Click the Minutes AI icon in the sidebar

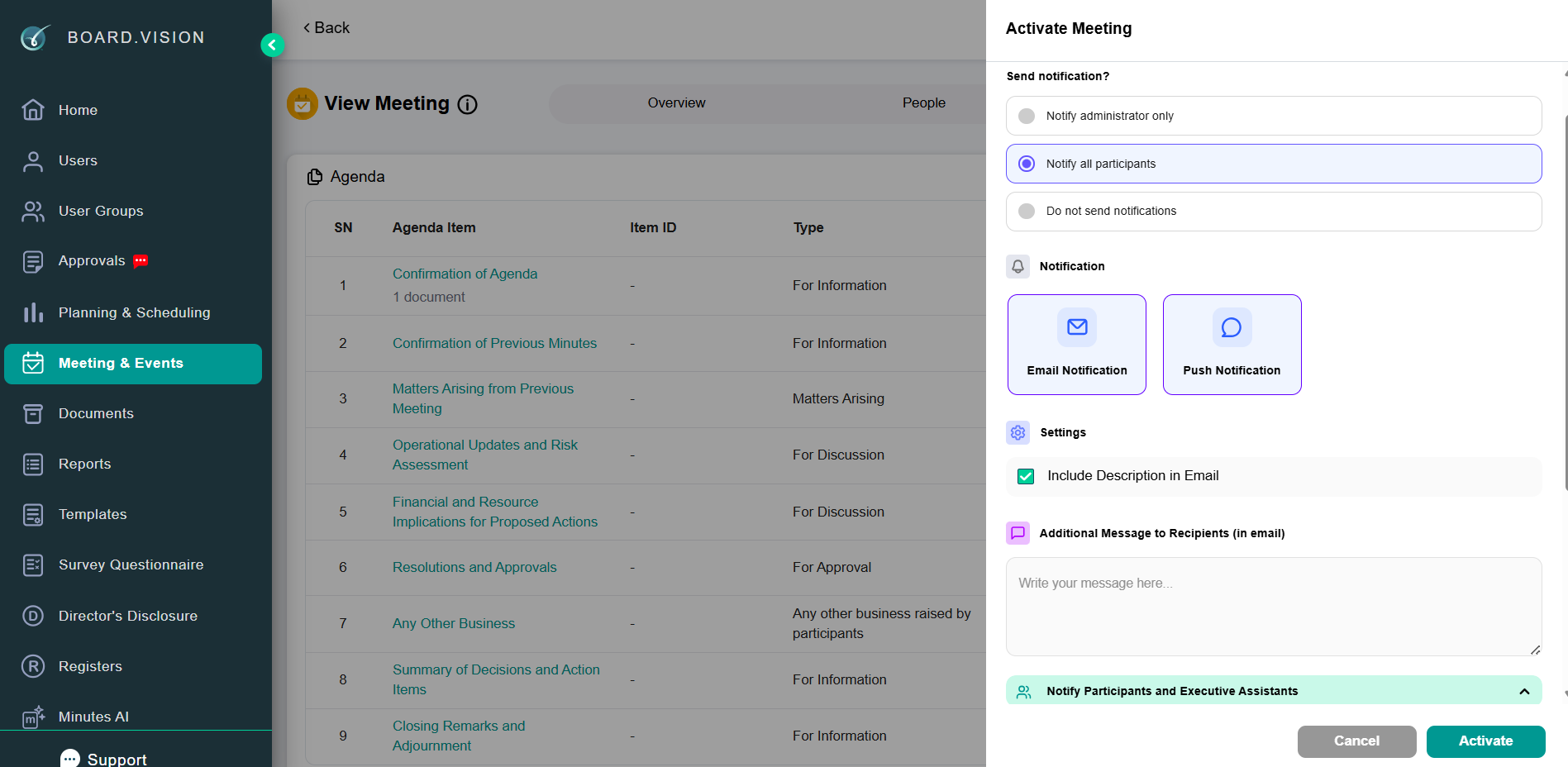click(33, 717)
